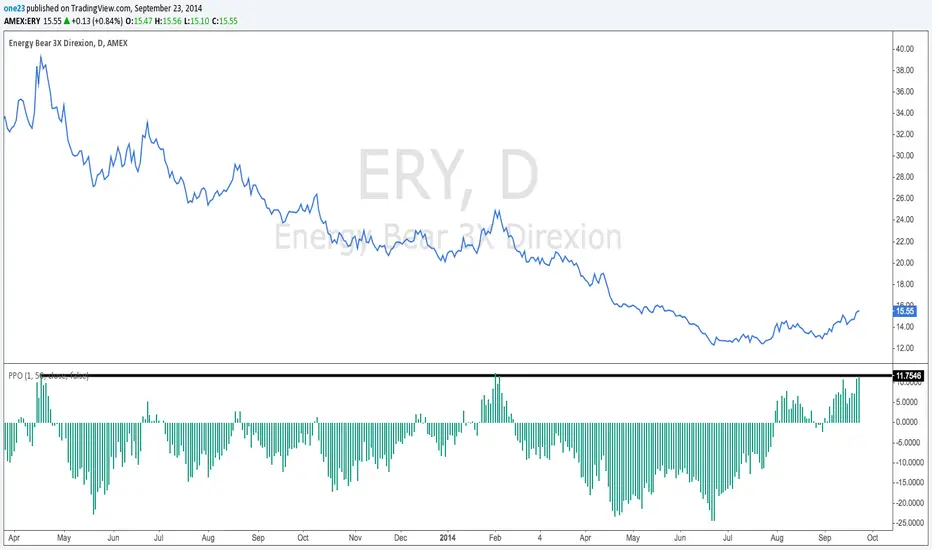Click the 12.00 price axis label
This screenshot has width=932, height=550.
[x=905, y=348]
